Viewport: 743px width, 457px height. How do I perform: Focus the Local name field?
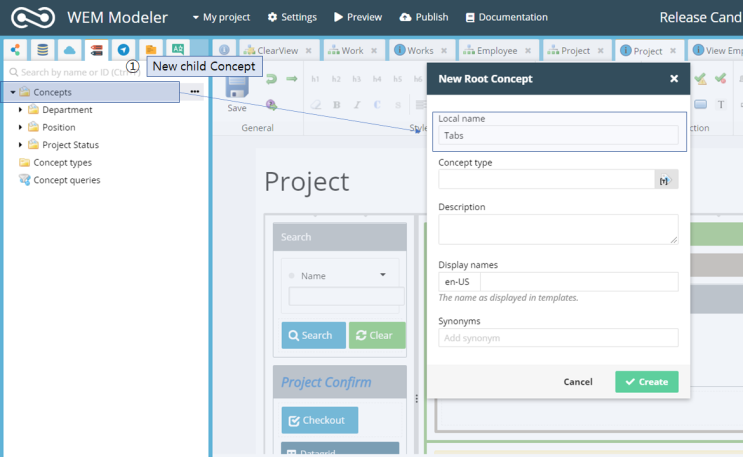coord(558,136)
